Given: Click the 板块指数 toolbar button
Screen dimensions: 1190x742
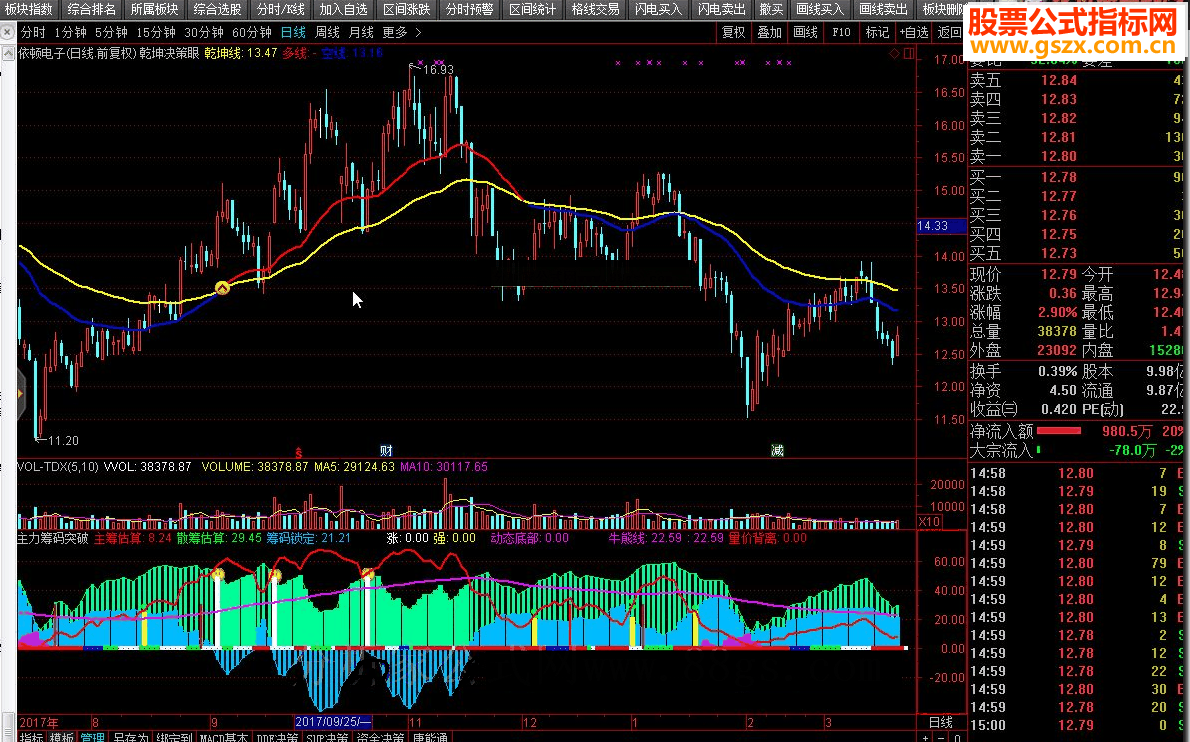Looking at the screenshot, I should pyautogui.click(x=30, y=10).
